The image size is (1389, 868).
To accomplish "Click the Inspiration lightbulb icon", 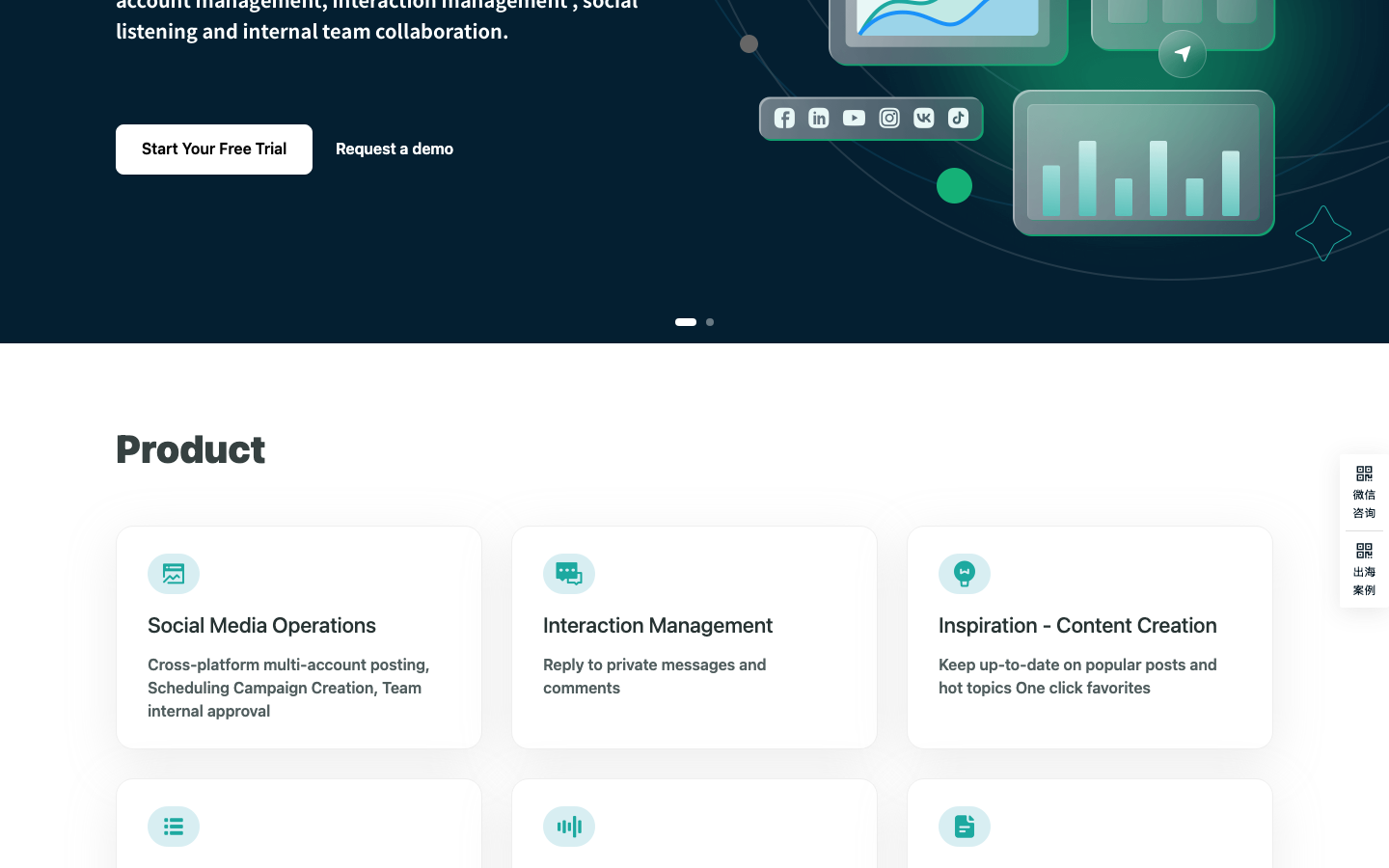I will pyautogui.click(x=965, y=574).
